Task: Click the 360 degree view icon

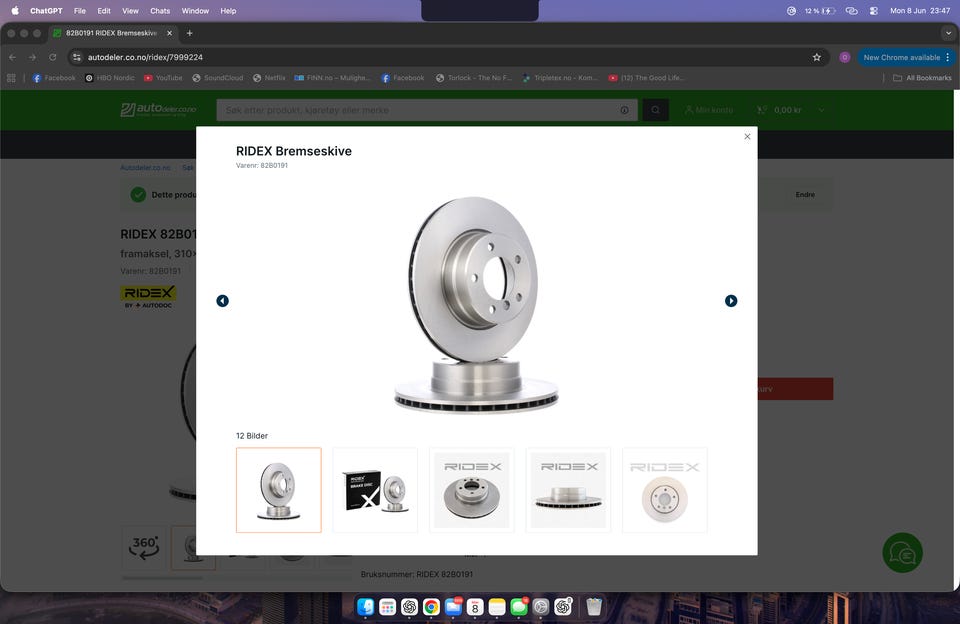Action: [x=144, y=547]
